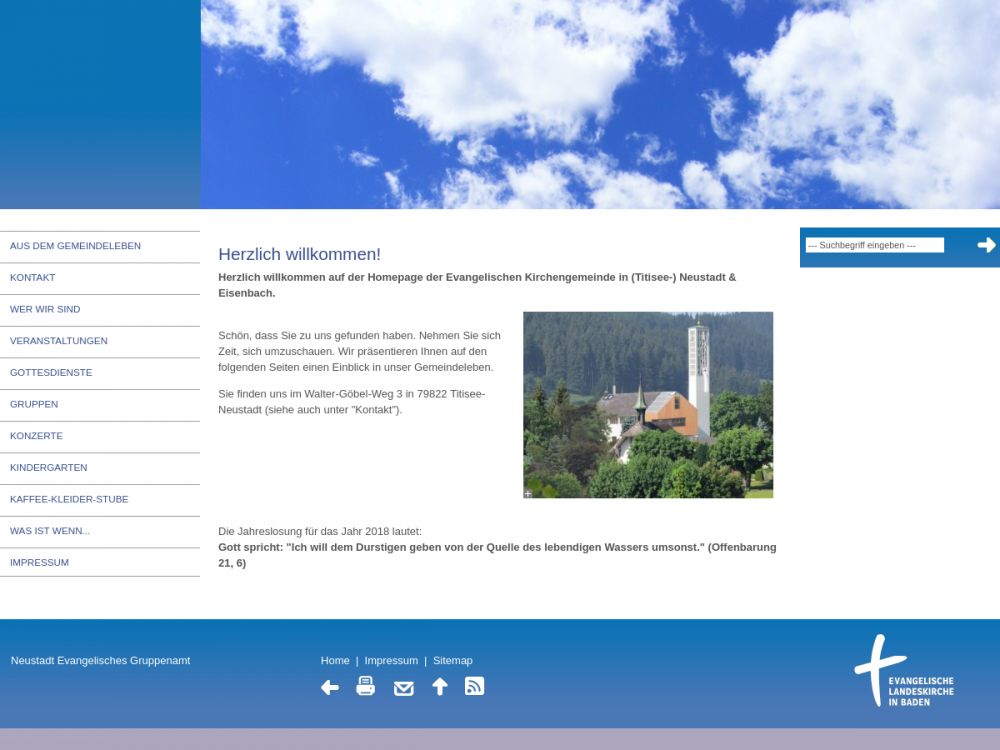Click the scroll-to-top arrow icon
The image size is (1000, 750).
440,686
